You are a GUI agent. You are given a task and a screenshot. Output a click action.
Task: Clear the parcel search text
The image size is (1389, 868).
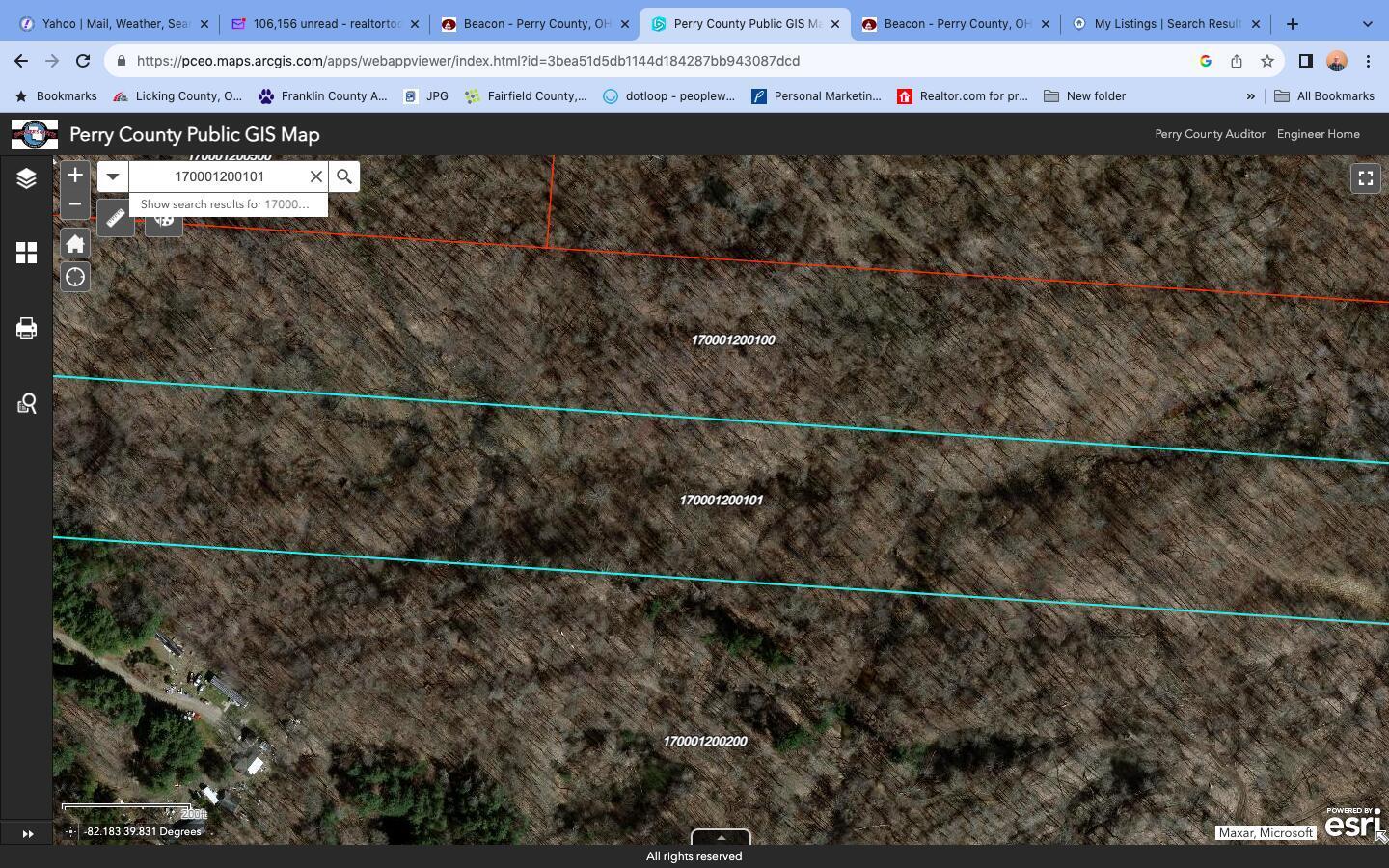315,176
